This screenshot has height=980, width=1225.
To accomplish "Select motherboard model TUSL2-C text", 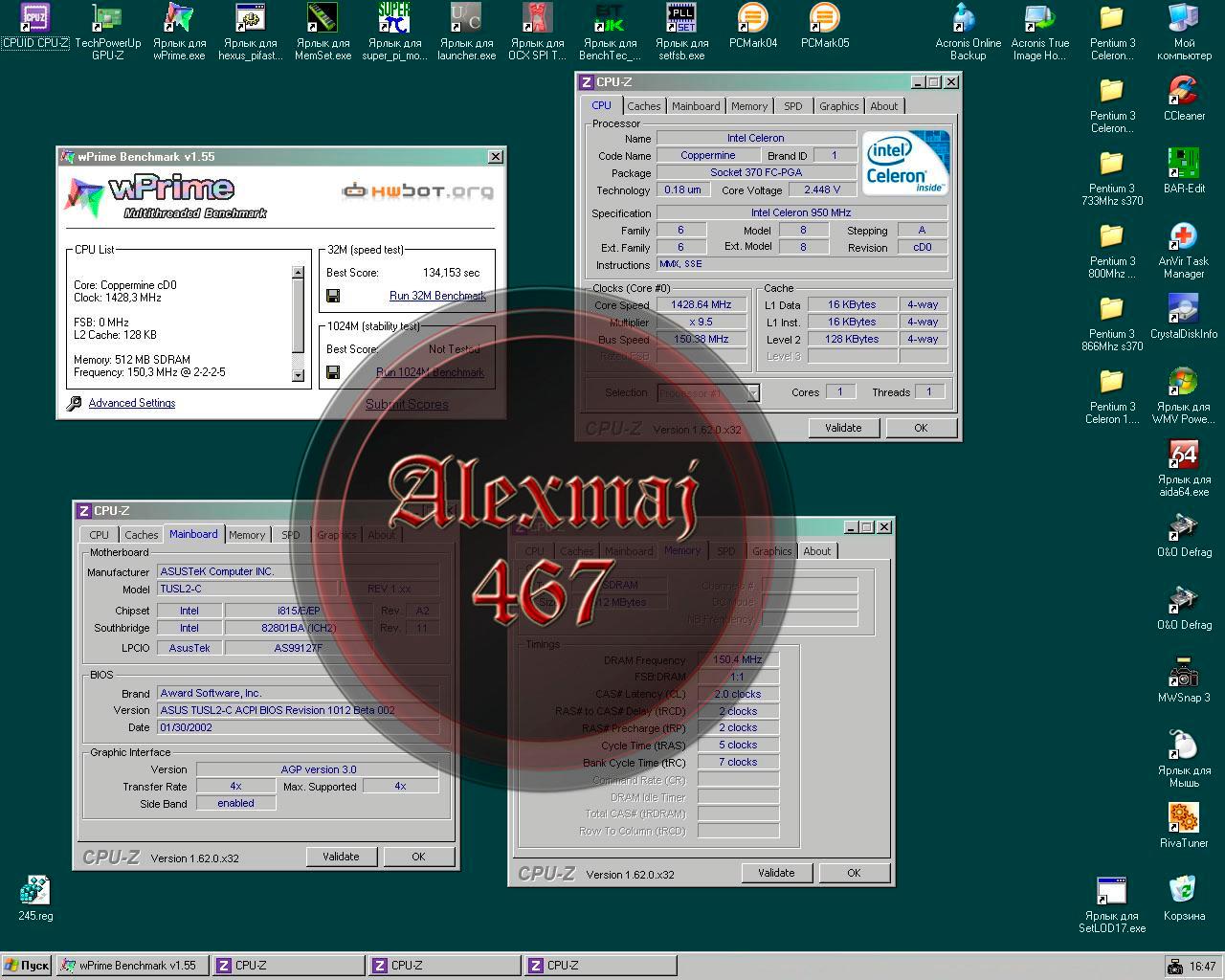I will 181,589.
